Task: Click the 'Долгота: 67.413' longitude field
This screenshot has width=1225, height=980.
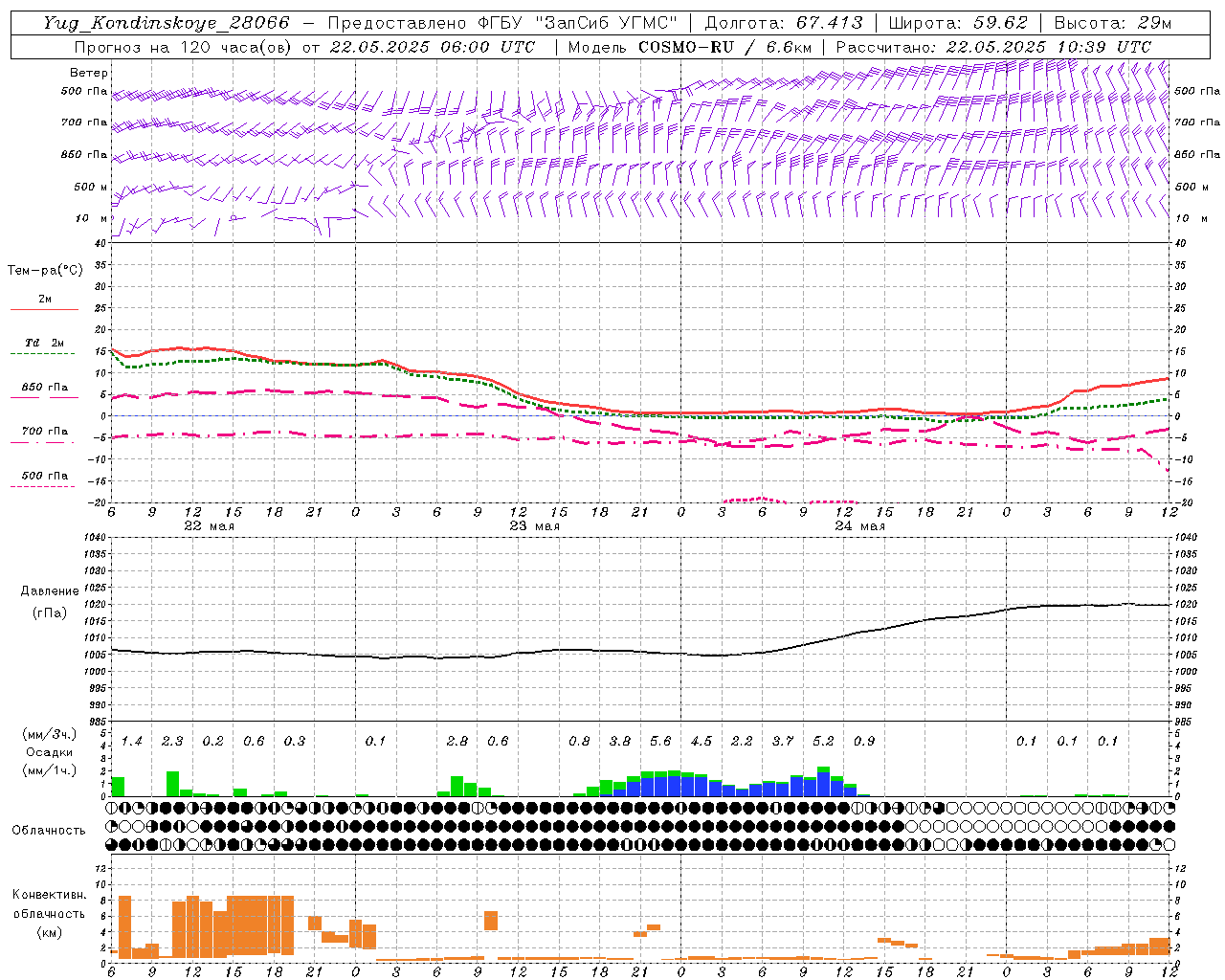Action: click(783, 23)
